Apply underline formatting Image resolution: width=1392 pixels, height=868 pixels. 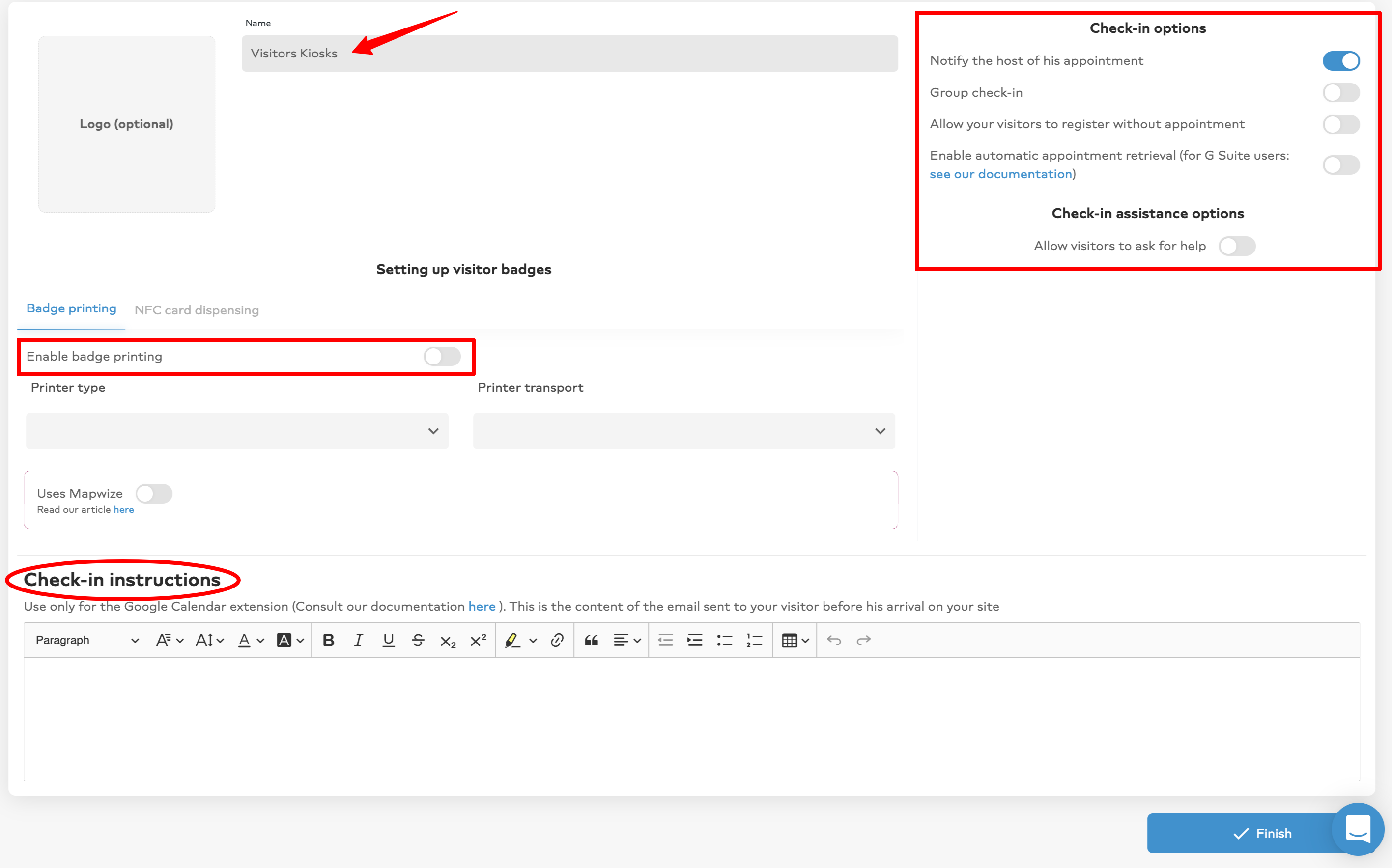[389, 640]
